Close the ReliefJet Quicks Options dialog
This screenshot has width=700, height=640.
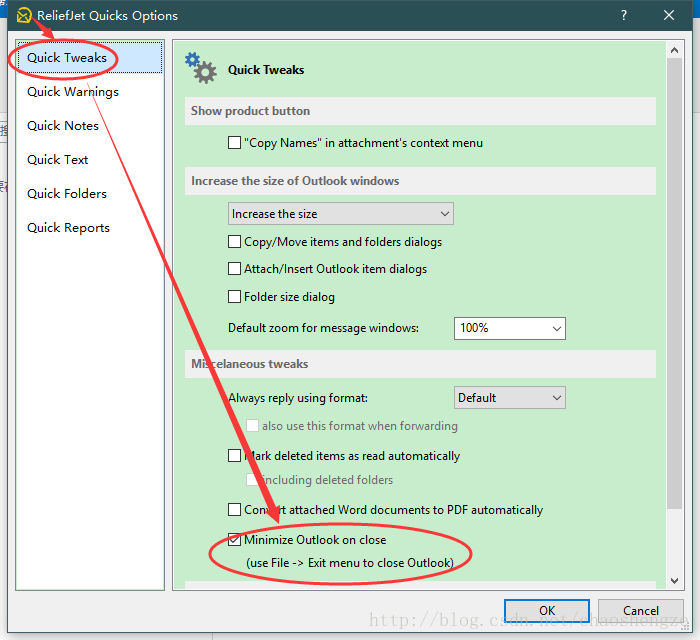tap(668, 15)
